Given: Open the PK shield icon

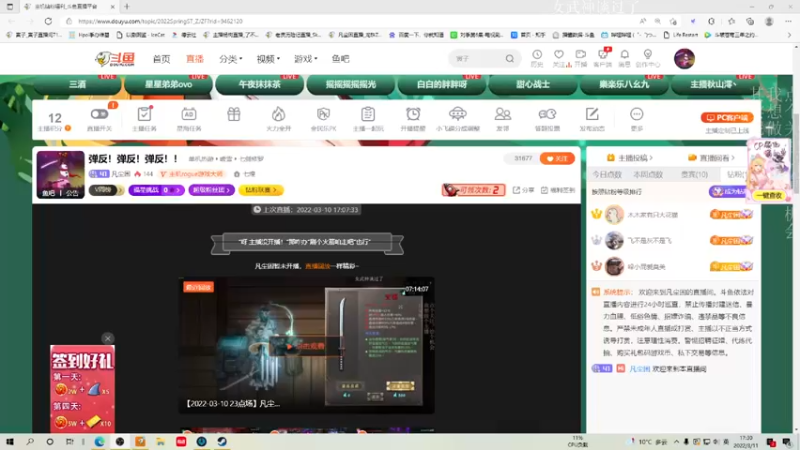Looking at the screenshot, I should [x=323, y=114].
